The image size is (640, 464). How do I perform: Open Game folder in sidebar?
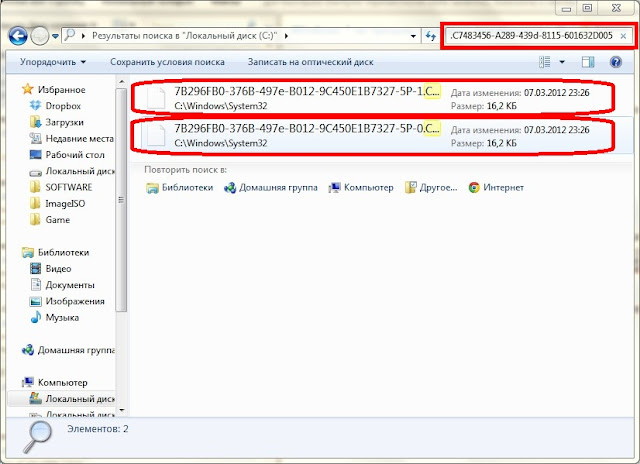[x=50, y=220]
